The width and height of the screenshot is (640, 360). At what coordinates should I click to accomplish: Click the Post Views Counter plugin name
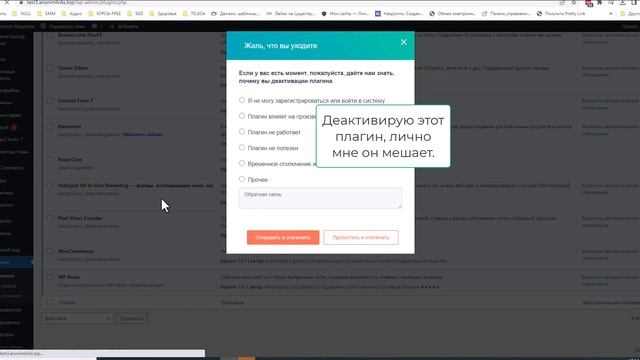[x=80, y=218]
